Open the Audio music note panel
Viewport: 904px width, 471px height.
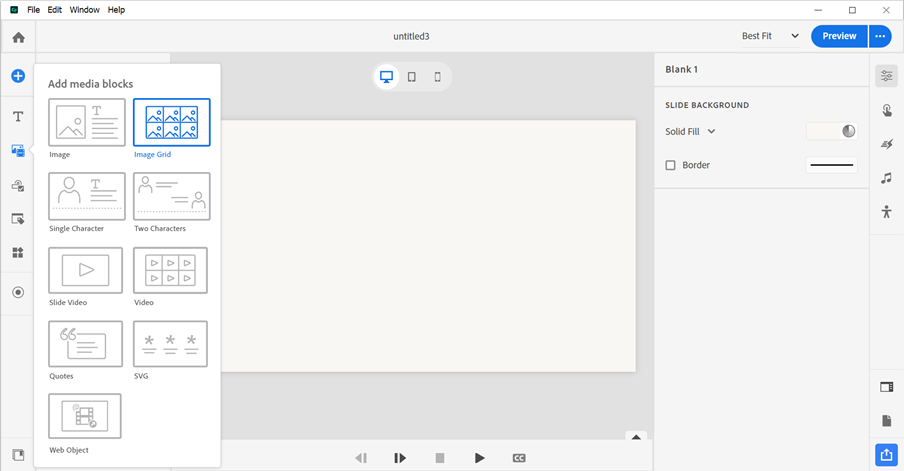pos(886,178)
